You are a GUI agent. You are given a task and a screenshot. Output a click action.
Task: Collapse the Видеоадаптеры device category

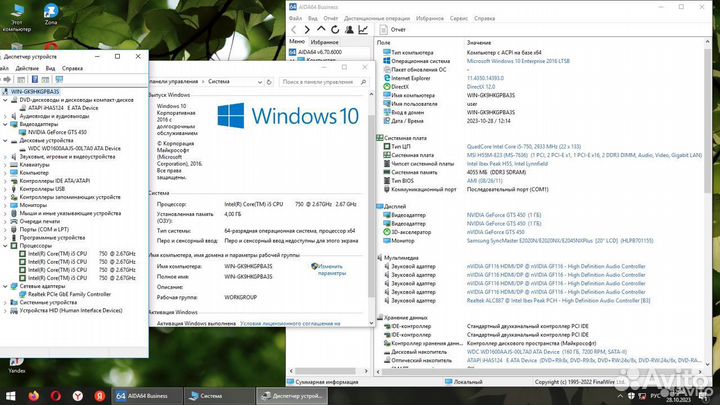tap(6, 123)
